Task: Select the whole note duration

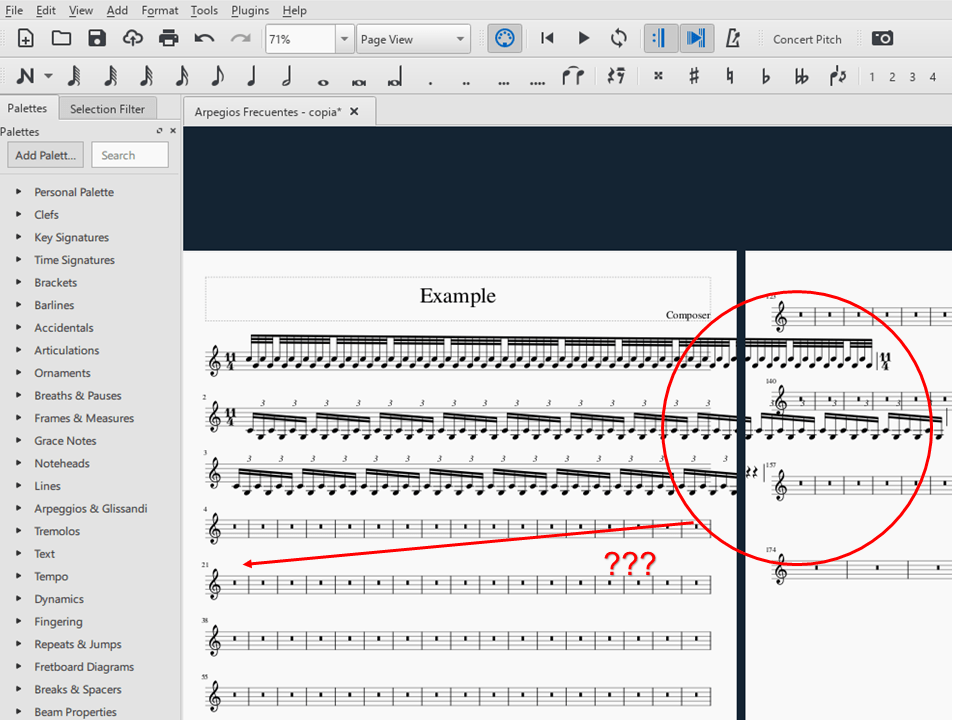Action: [322, 75]
